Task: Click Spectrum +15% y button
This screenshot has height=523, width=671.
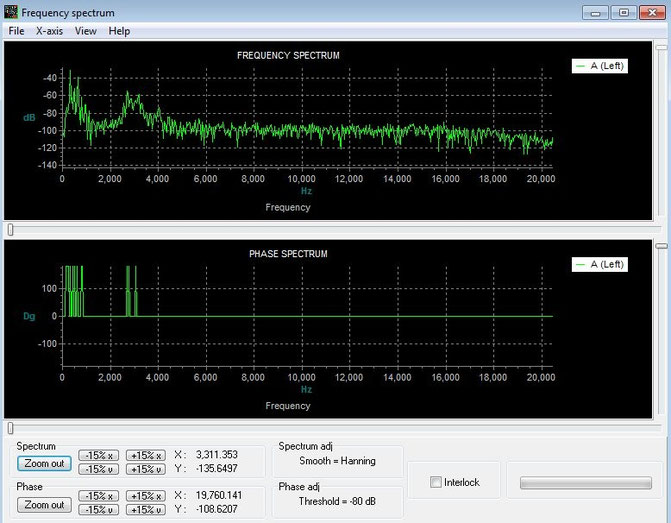Action: tap(146, 469)
